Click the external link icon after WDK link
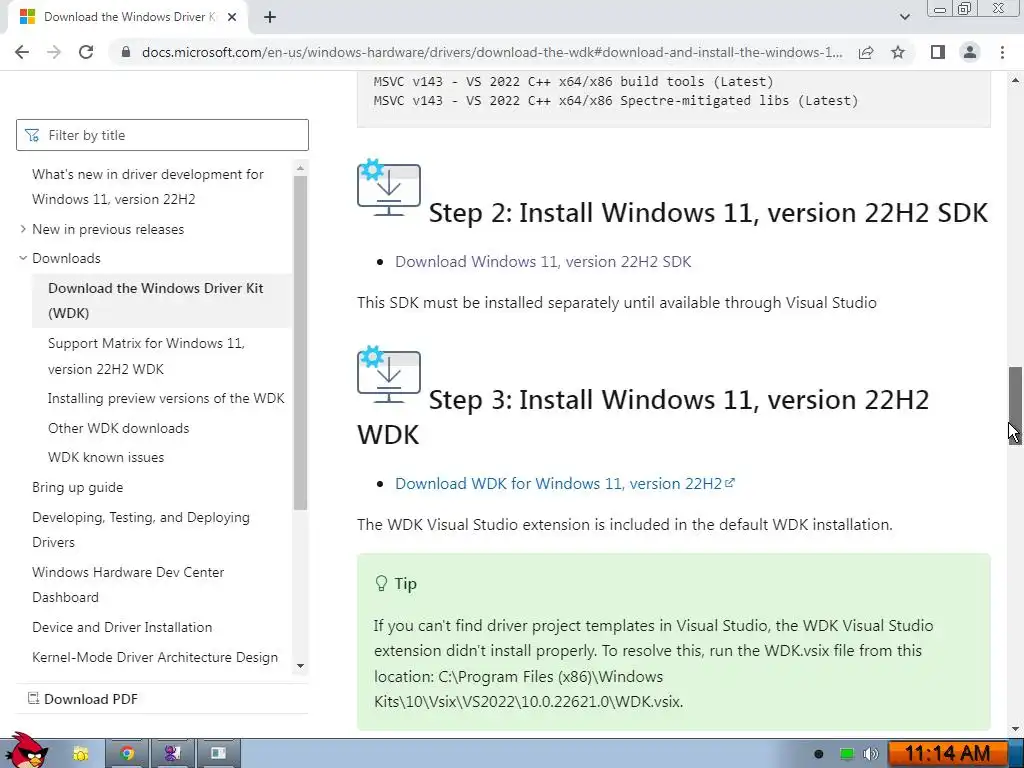 730,483
